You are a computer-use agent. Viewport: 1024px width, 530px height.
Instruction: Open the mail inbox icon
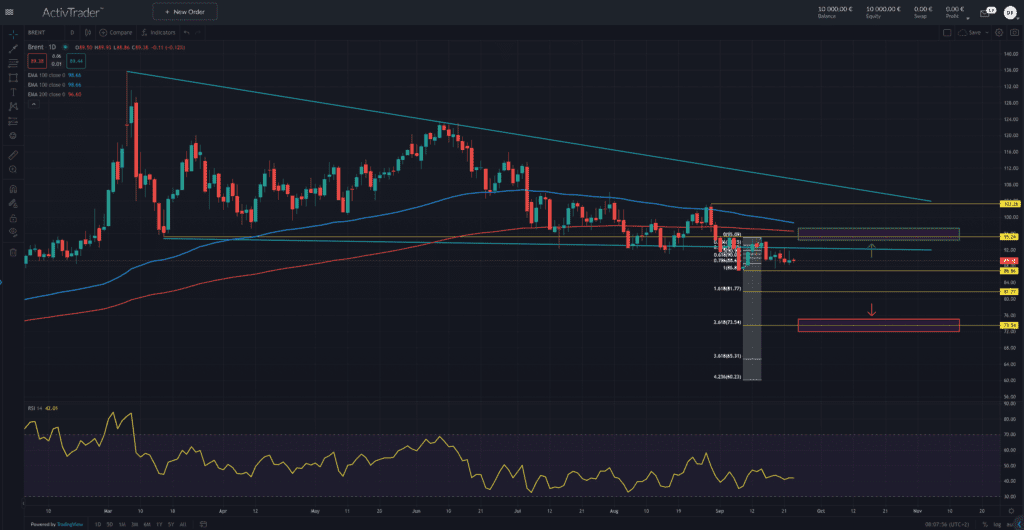click(x=985, y=12)
